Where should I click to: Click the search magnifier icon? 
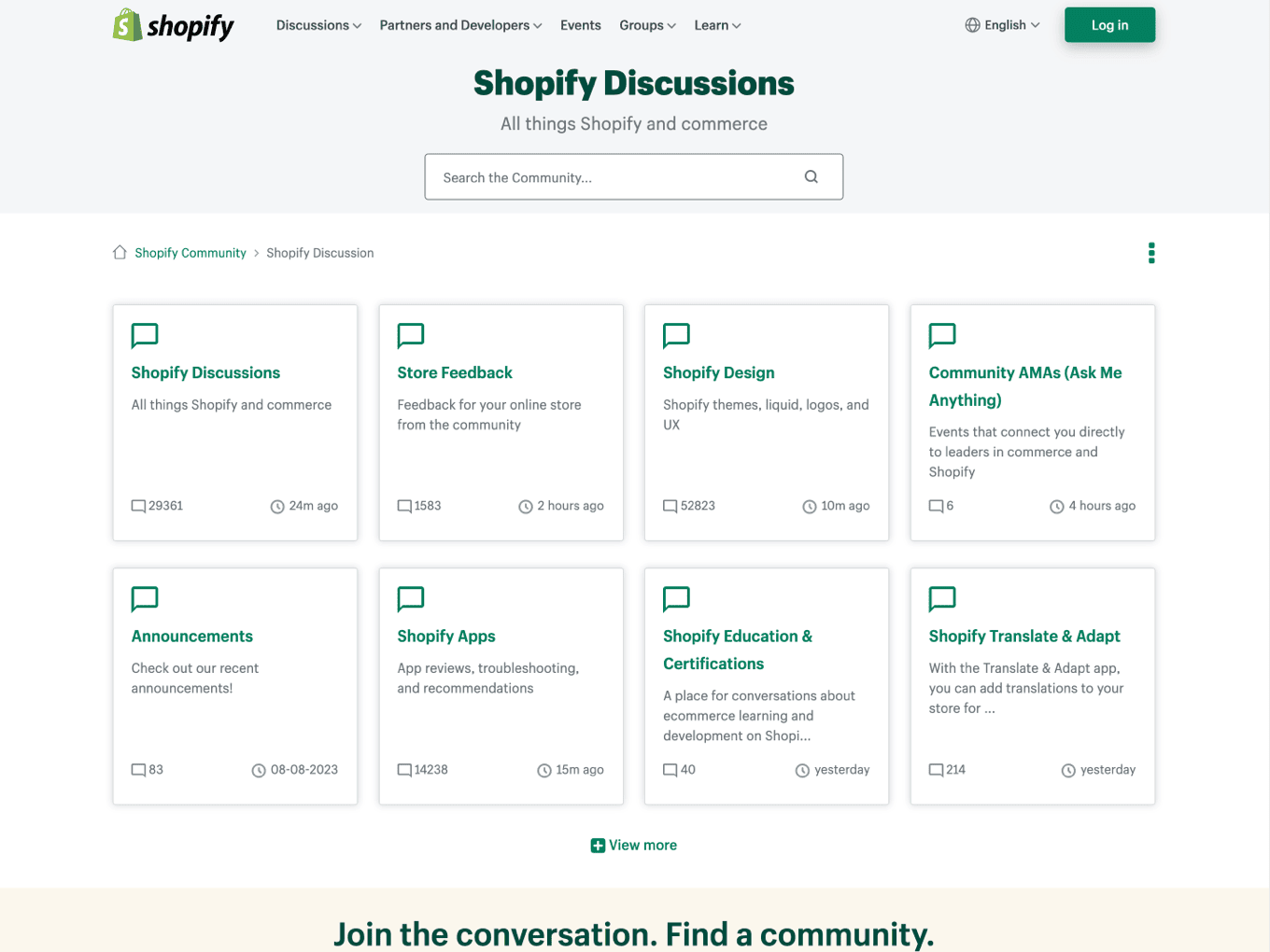point(811,176)
